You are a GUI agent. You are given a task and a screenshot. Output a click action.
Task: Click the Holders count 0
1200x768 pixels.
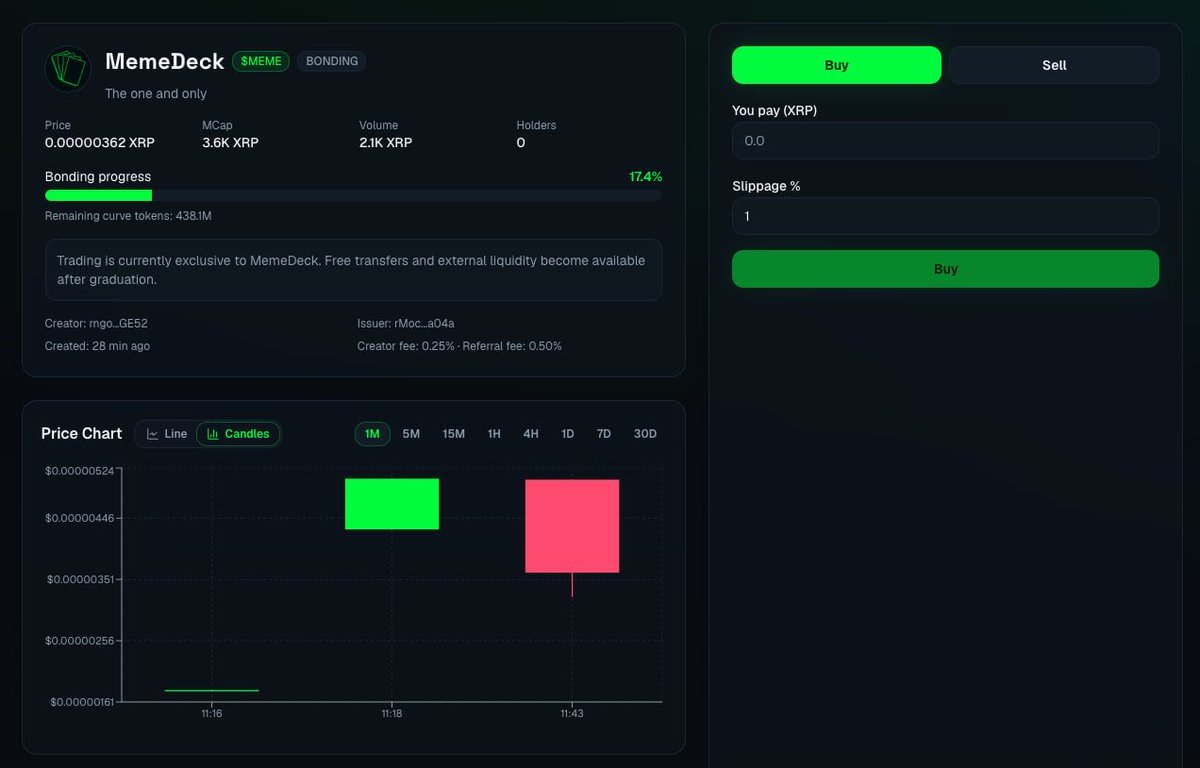(521, 143)
